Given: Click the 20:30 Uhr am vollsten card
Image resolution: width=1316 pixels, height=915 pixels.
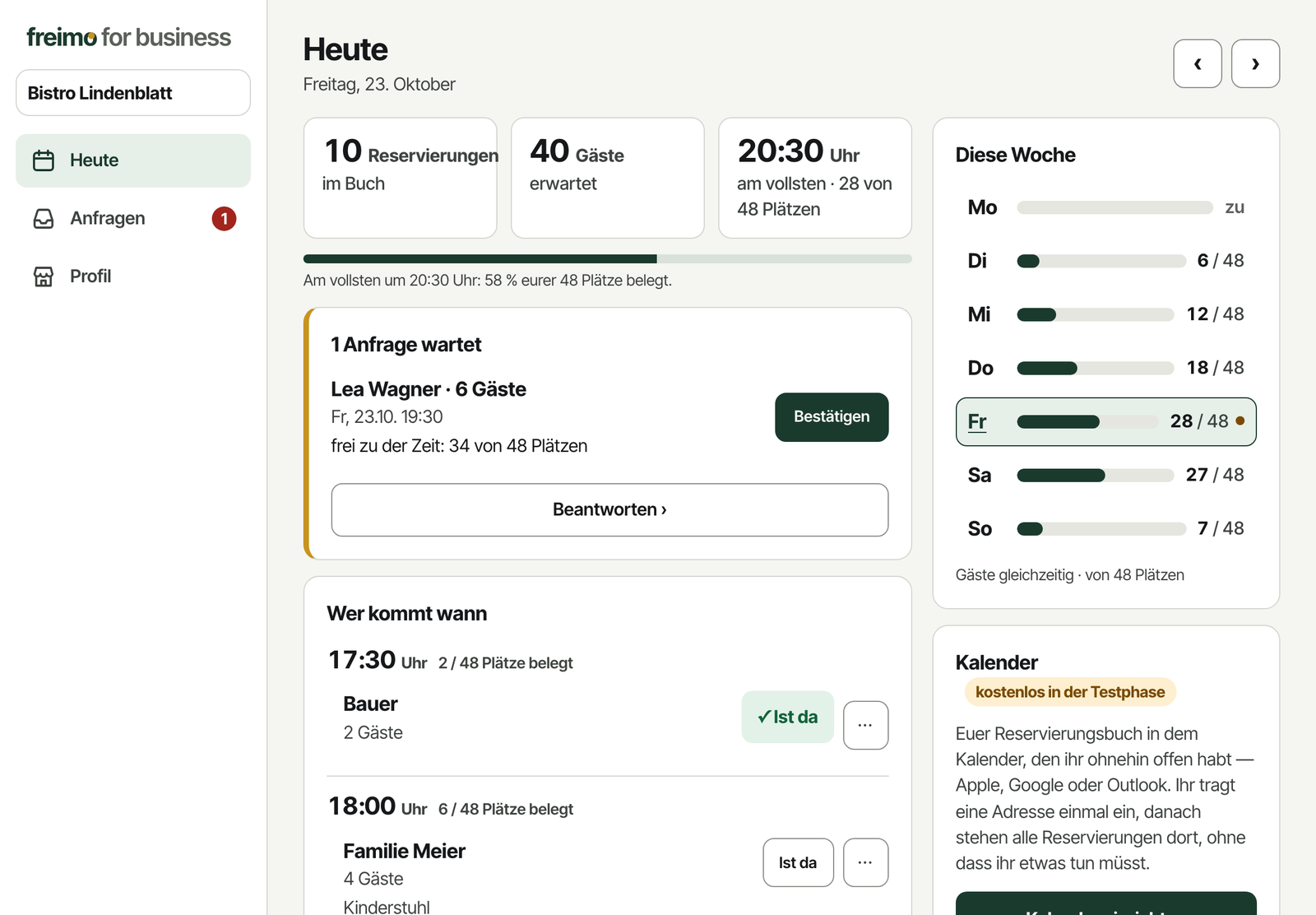Looking at the screenshot, I should coord(815,178).
